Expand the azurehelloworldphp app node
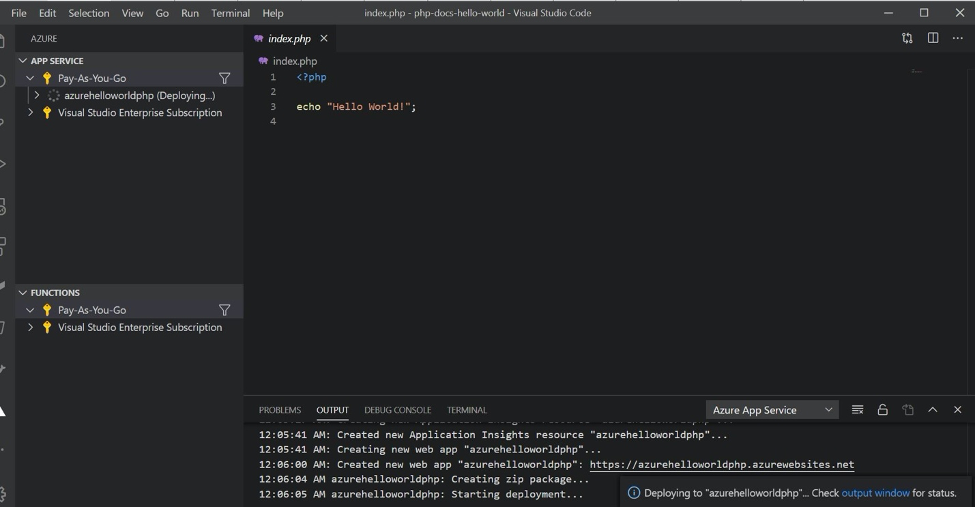977x508 pixels. pyautogui.click(x=37, y=95)
